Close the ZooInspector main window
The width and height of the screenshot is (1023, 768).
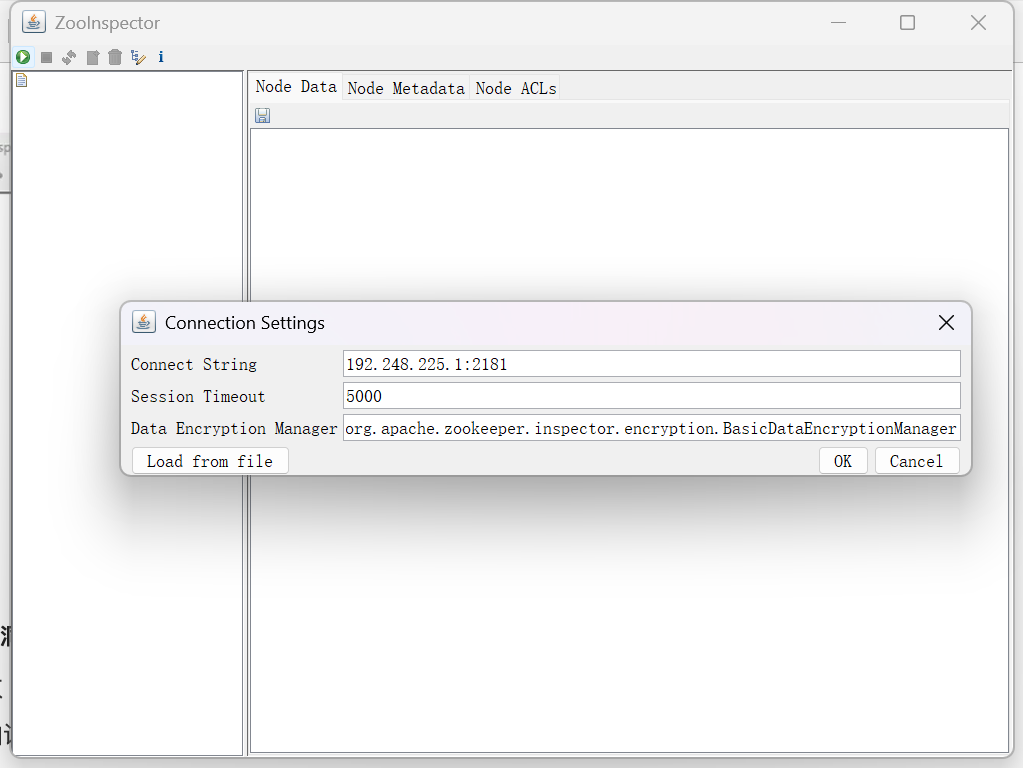pos(978,23)
